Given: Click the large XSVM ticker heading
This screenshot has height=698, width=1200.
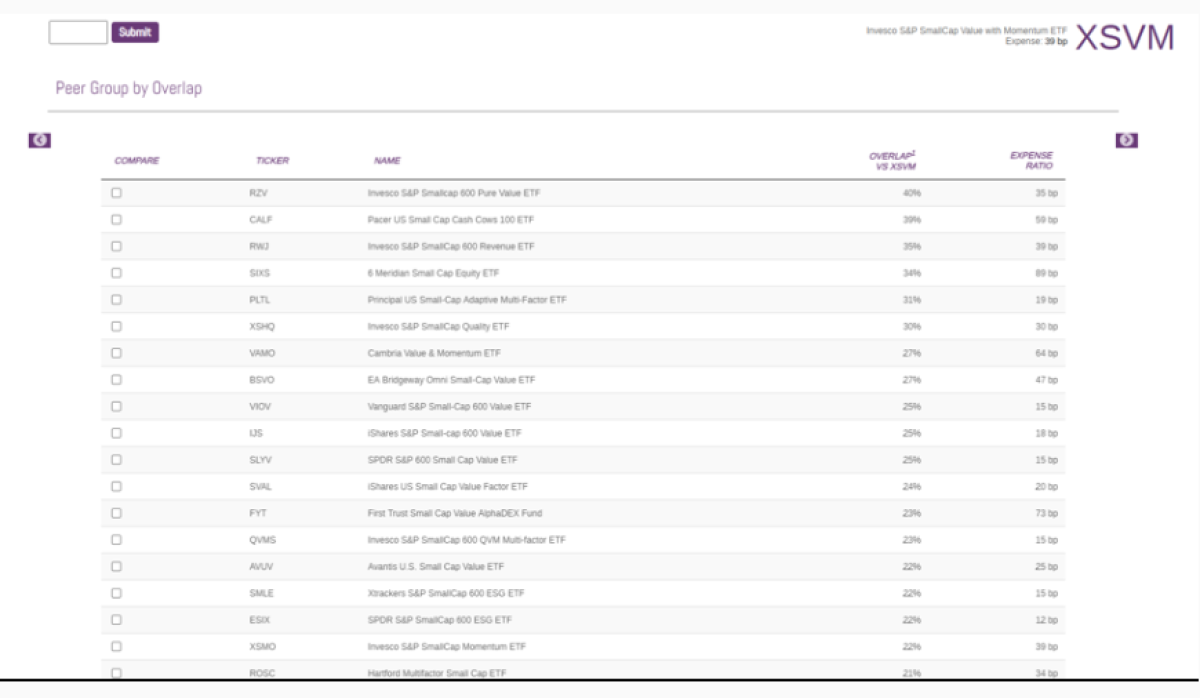Looking at the screenshot, I should (x=1124, y=38).
